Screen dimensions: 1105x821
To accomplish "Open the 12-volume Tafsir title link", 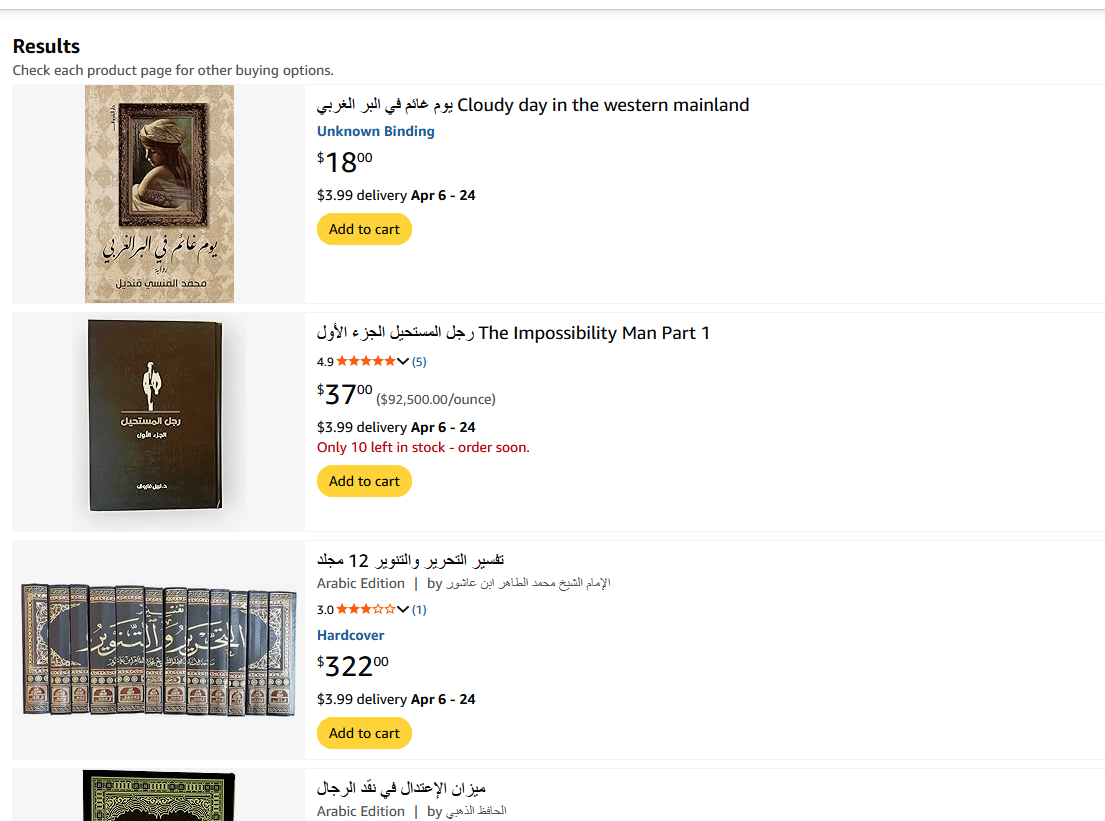I will [410, 559].
